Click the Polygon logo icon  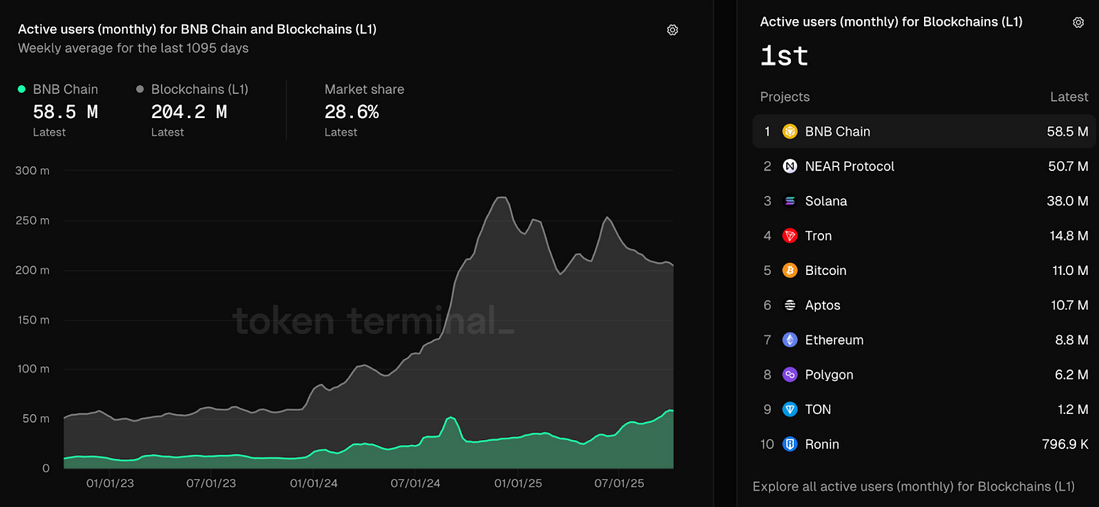(x=790, y=375)
